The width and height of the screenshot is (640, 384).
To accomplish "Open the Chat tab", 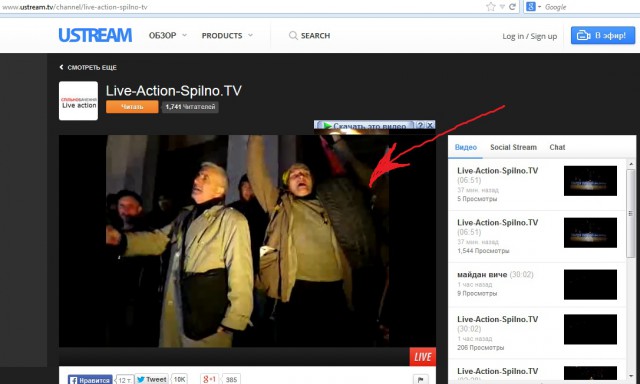I will coord(557,147).
